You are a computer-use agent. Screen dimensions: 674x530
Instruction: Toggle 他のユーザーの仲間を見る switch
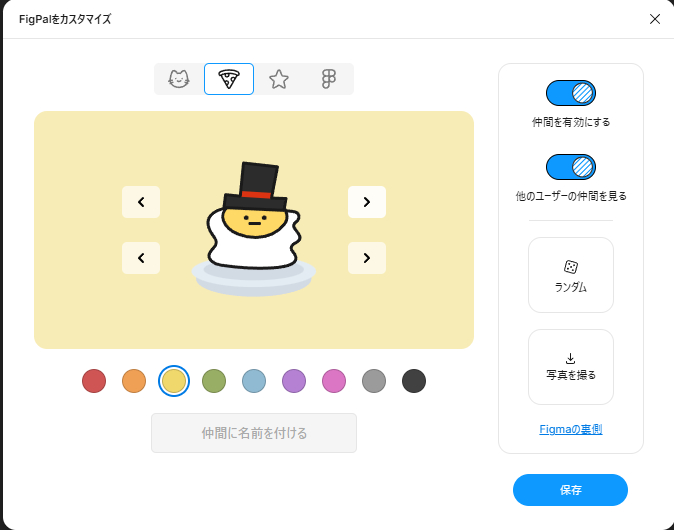tap(571, 167)
